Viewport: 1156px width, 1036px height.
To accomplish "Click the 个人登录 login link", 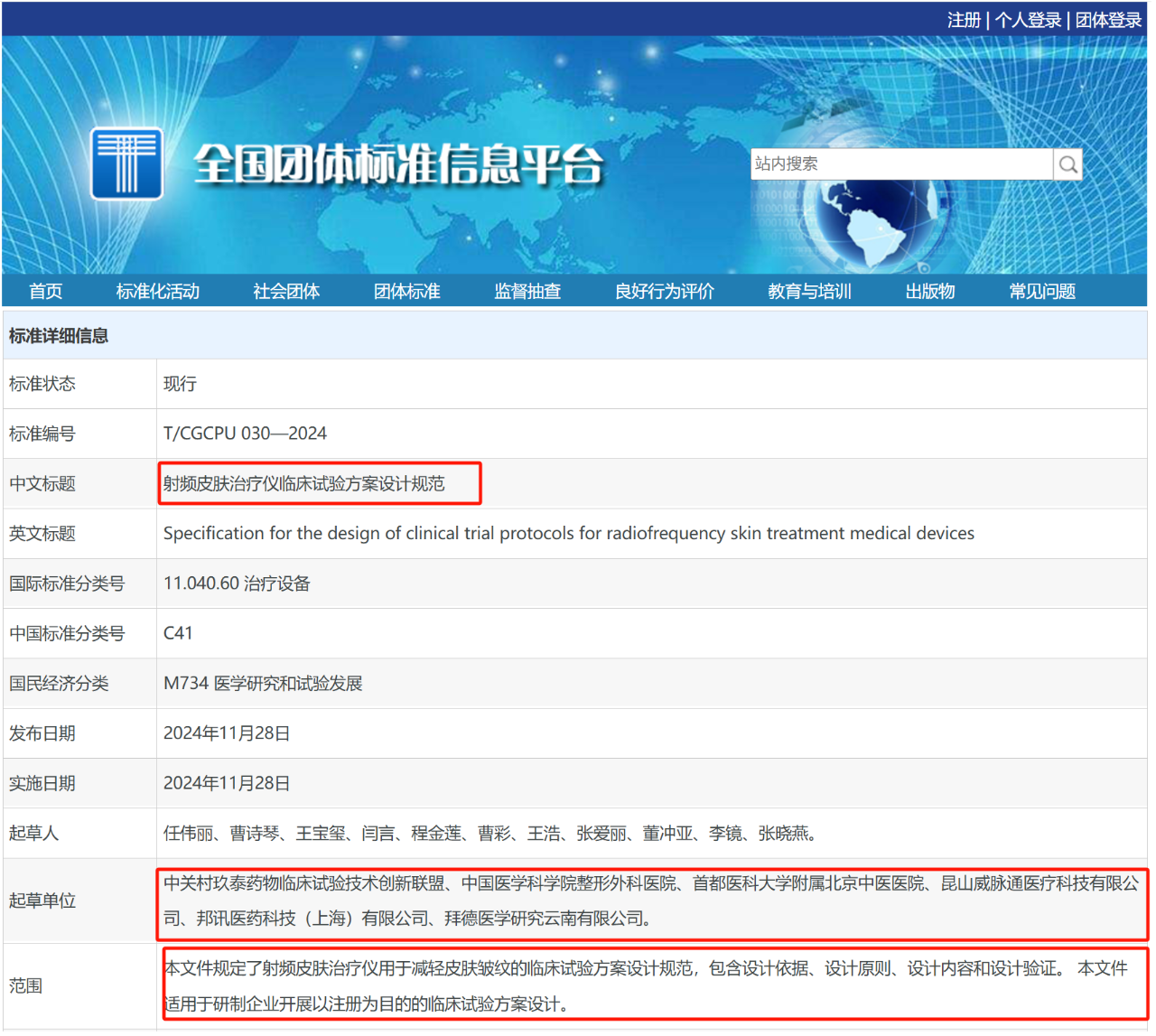I will 1028,20.
